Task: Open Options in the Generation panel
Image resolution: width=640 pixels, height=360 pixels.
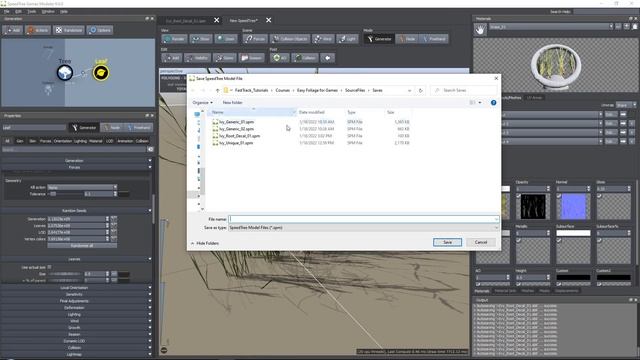Action: 100,30
